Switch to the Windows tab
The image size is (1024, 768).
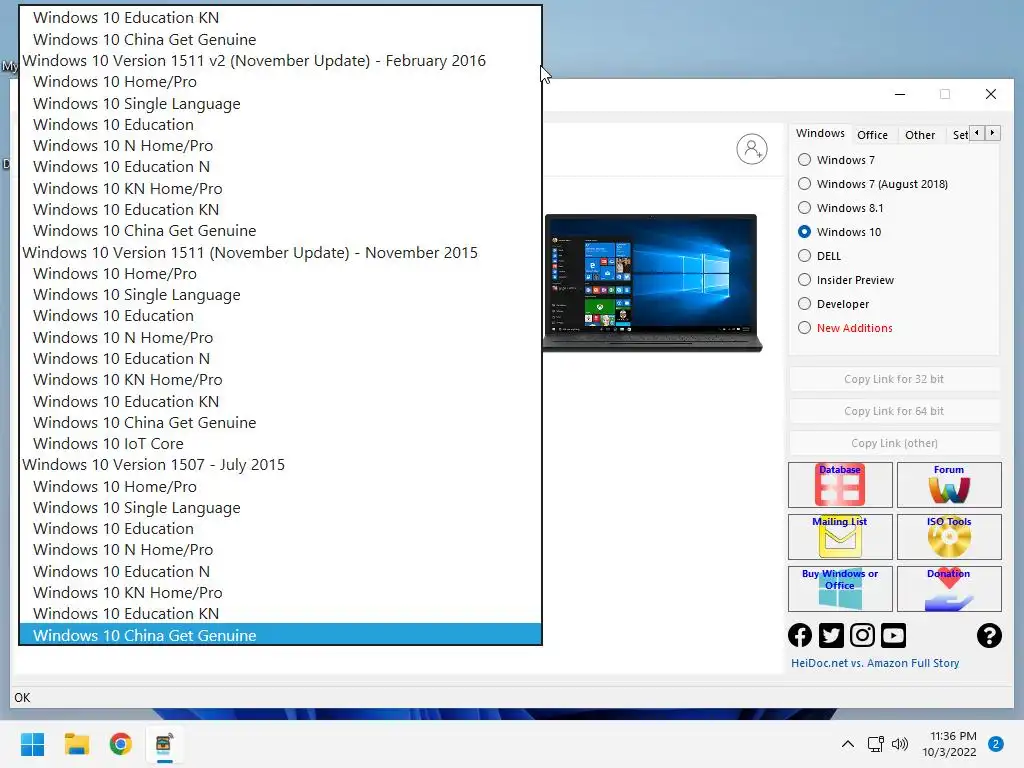pos(820,133)
